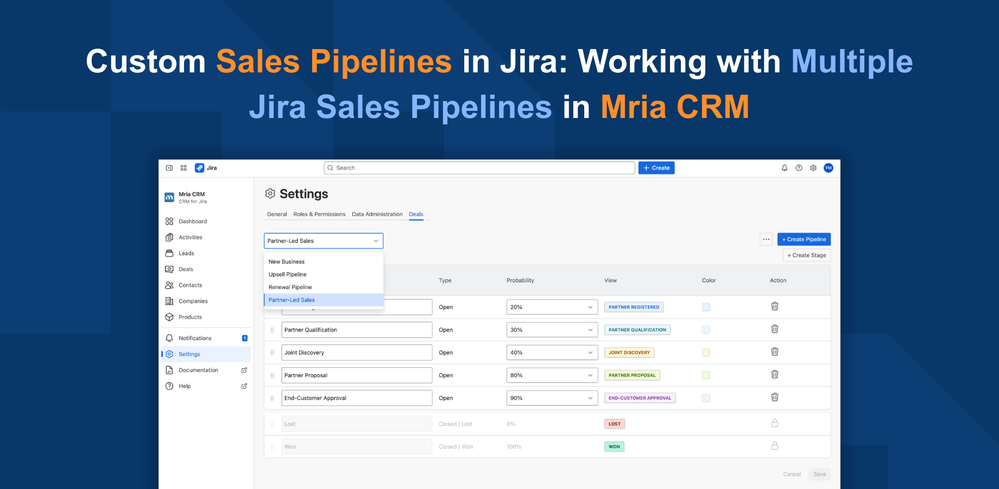Screen dimensions: 999x489
Task: Delete the Partner Registered stage
Action: (775, 306)
